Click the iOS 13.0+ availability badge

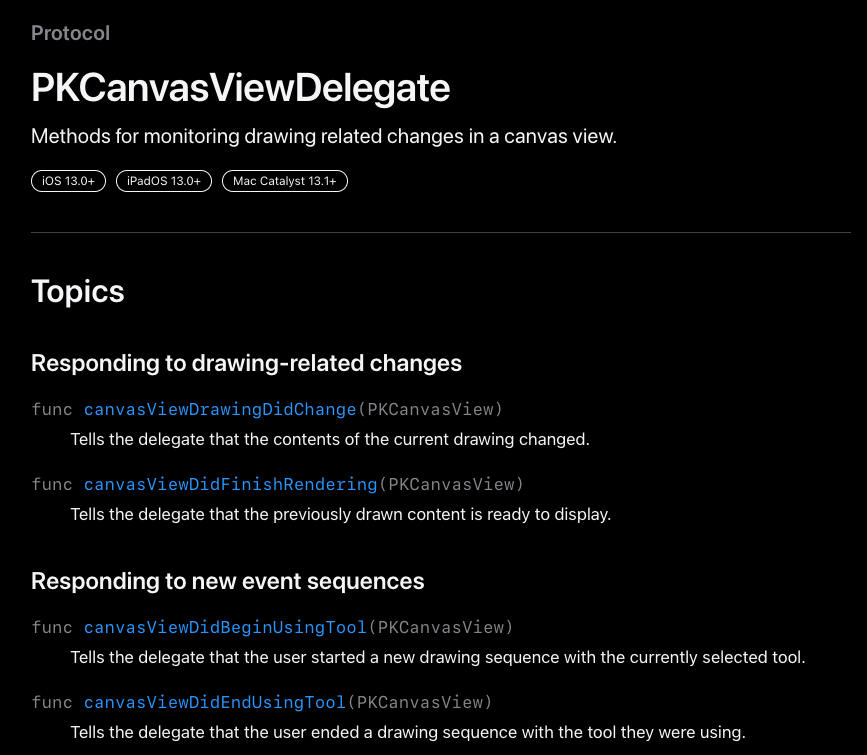point(68,181)
